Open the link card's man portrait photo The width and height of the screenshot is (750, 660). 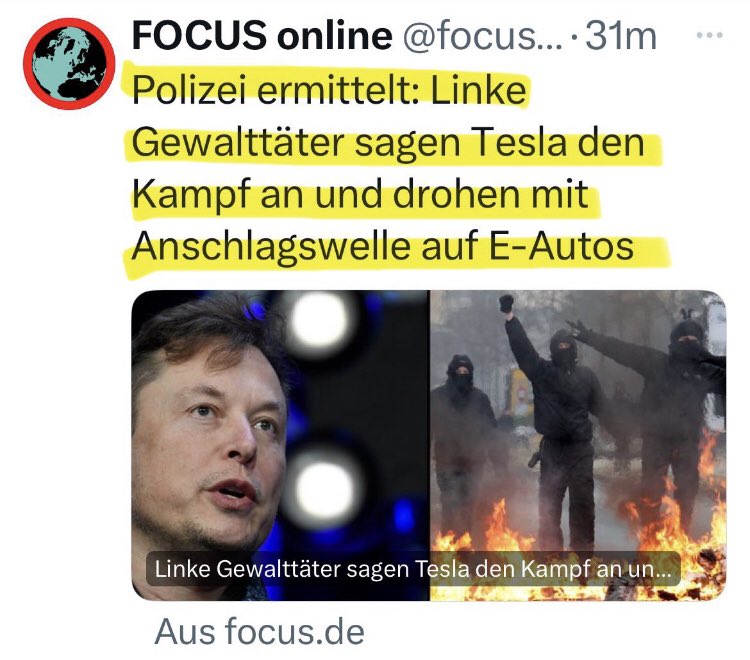tap(280, 445)
